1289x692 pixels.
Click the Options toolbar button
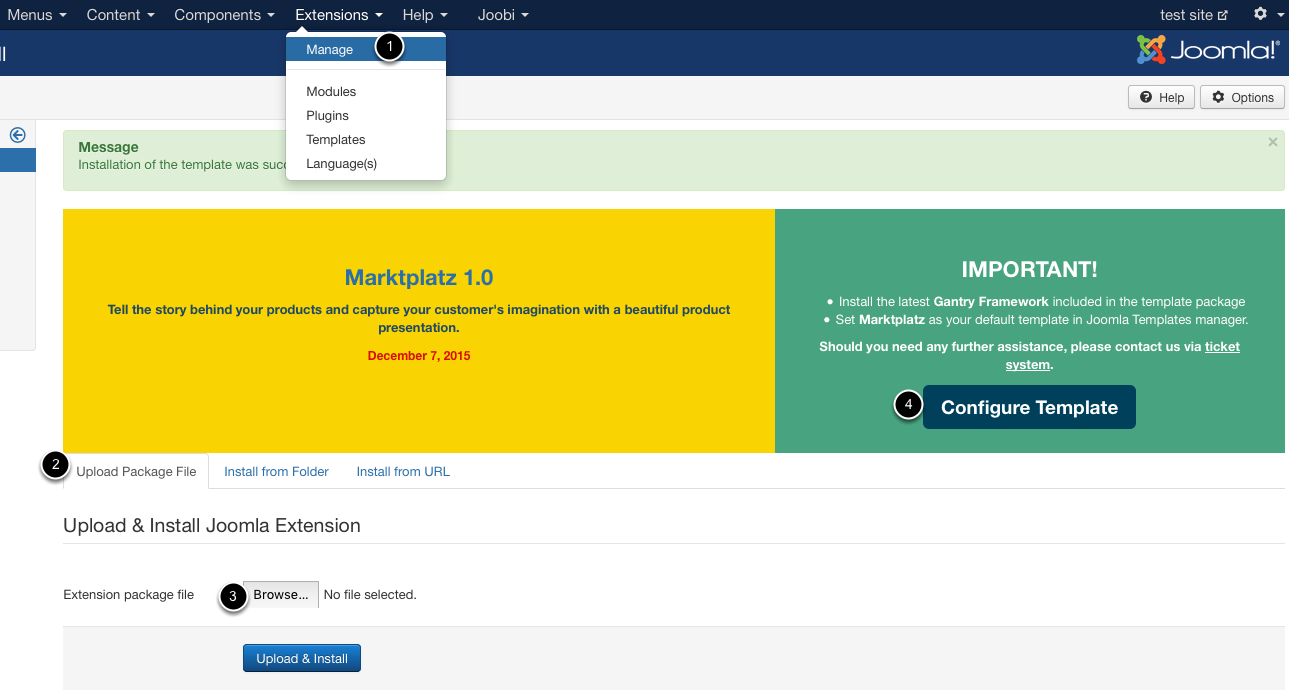pos(1242,97)
